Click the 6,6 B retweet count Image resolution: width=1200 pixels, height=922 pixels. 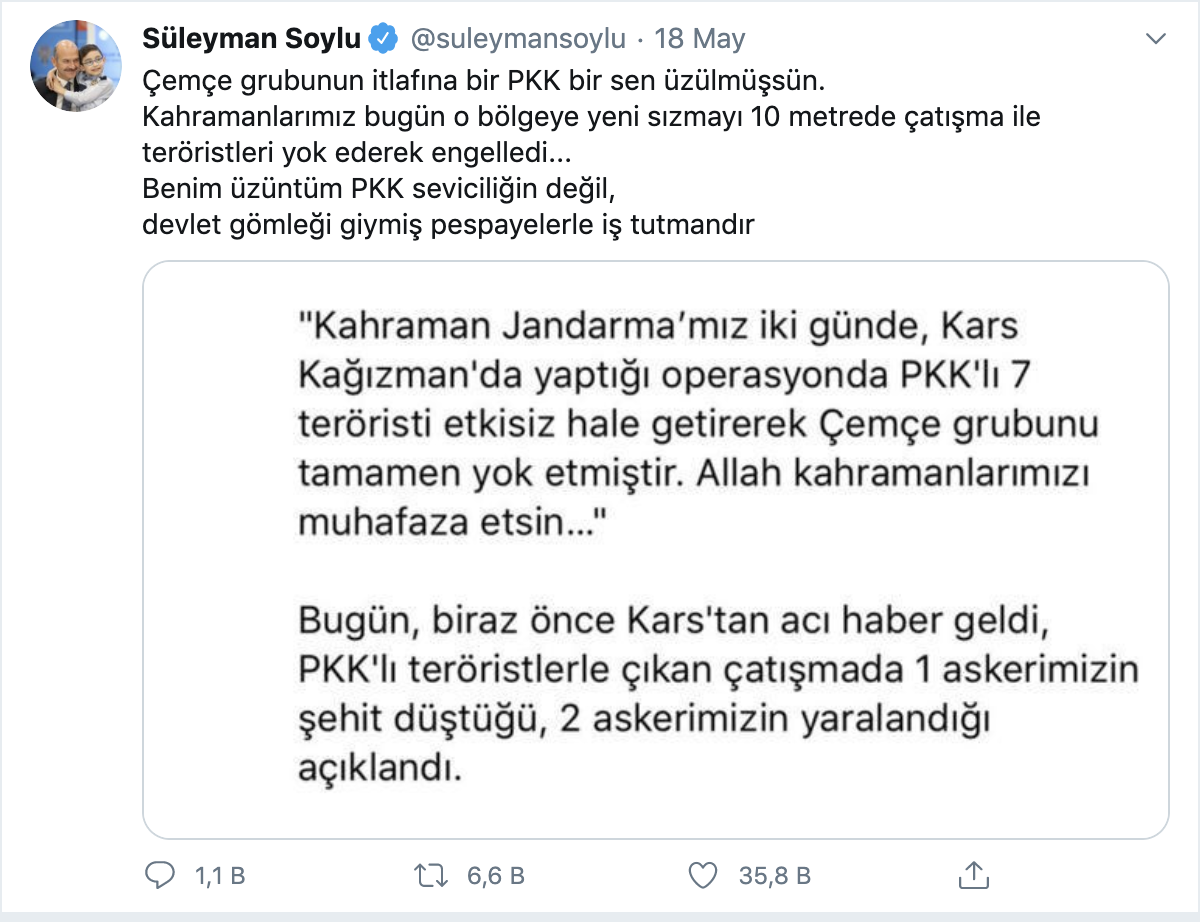click(x=495, y=876)
